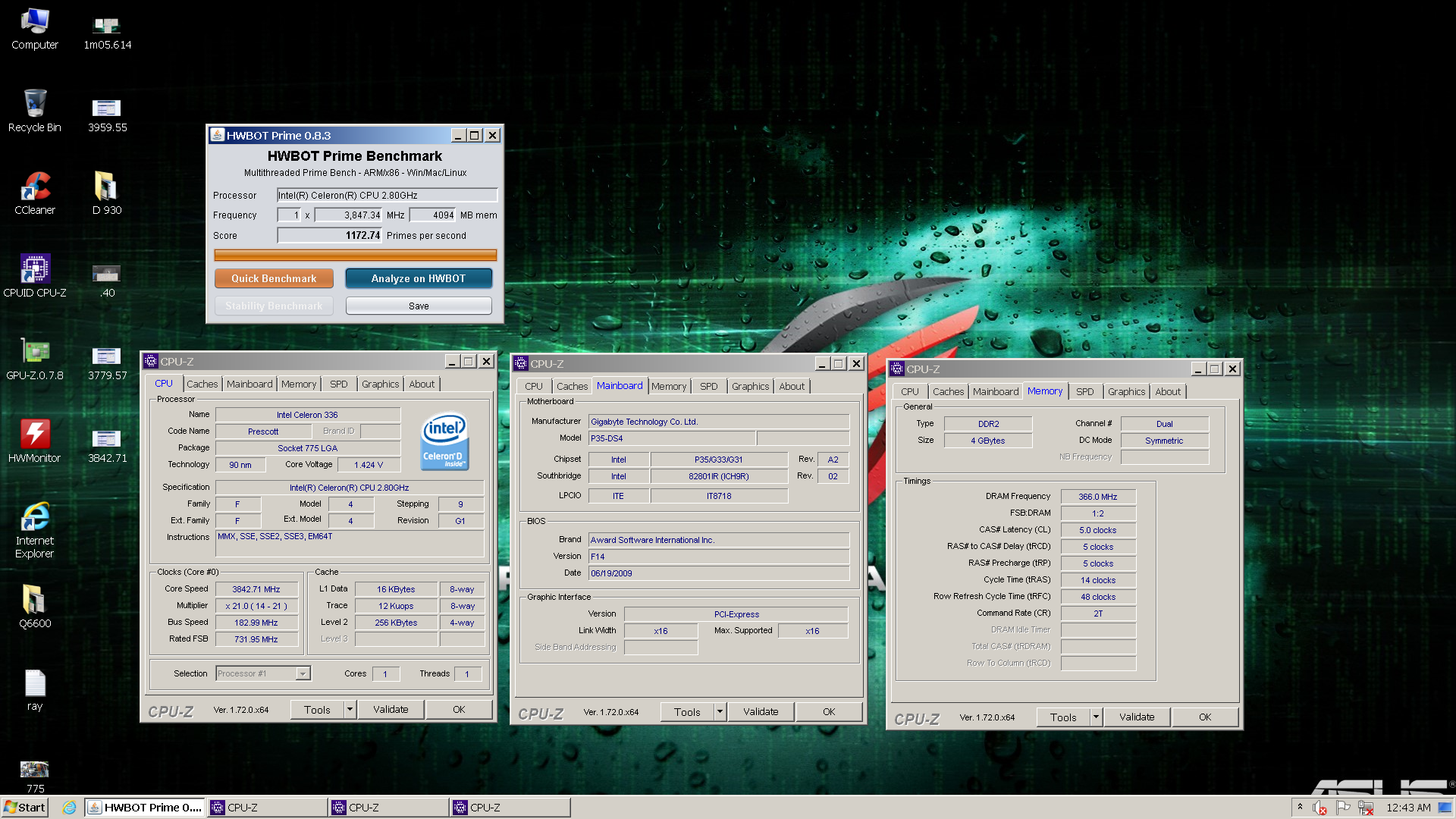Open the 775 desktop image icon
This screenshot has height=819, width=1456.
tap(35, 777)
